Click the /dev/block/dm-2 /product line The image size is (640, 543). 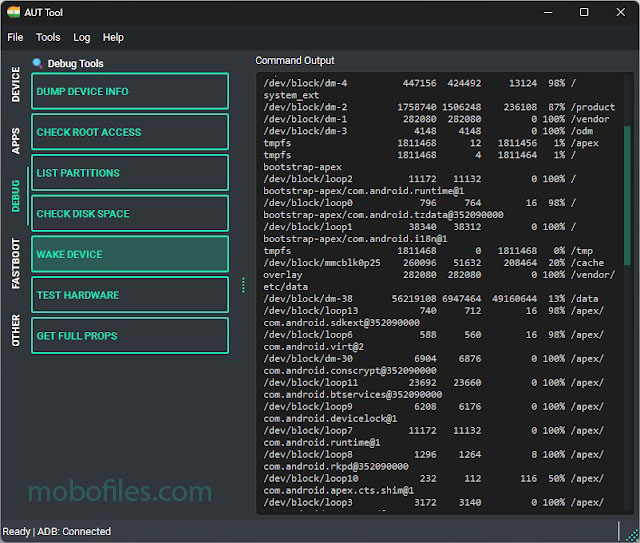tap(439, 107)
